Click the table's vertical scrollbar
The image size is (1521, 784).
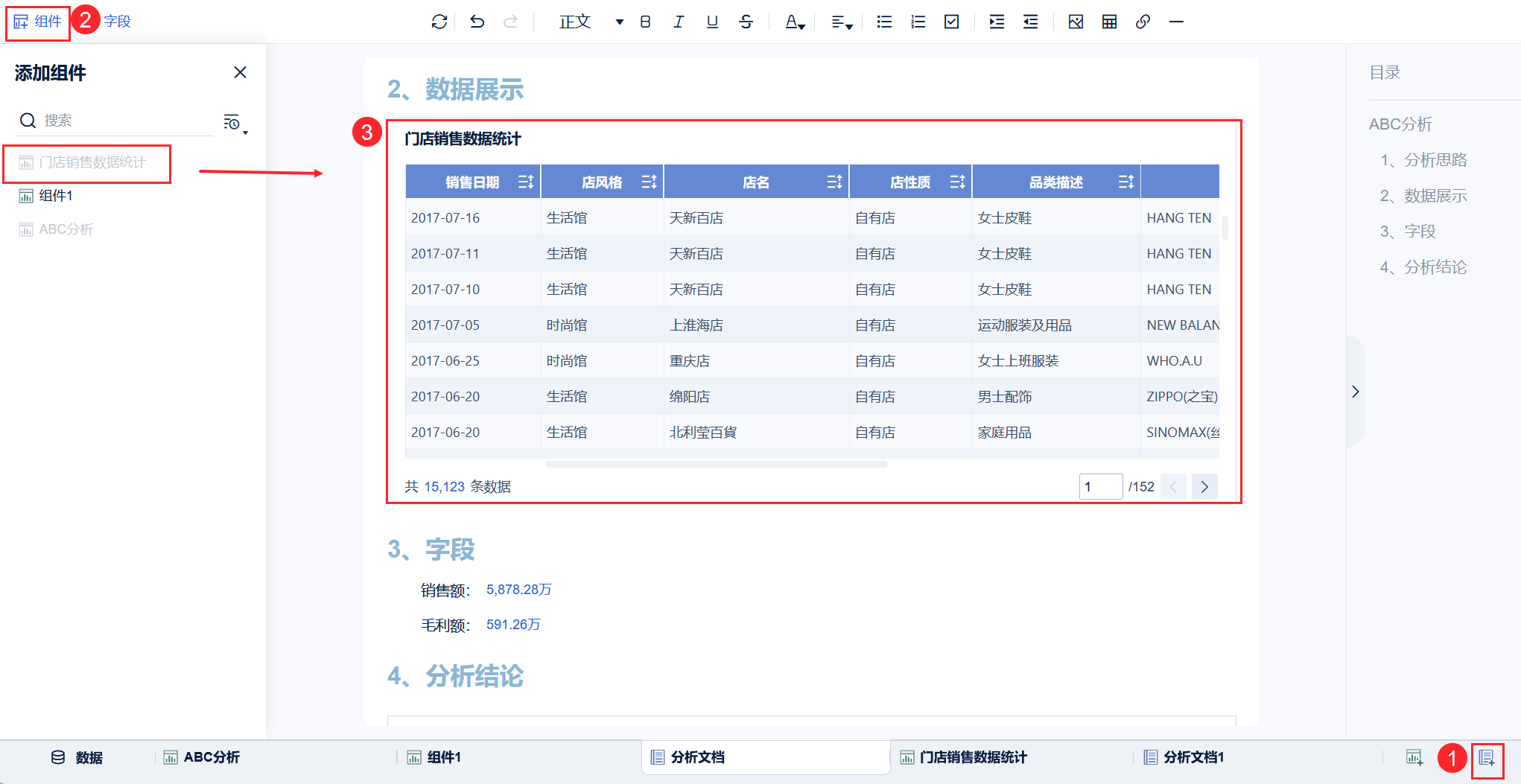coord(1225,228)
